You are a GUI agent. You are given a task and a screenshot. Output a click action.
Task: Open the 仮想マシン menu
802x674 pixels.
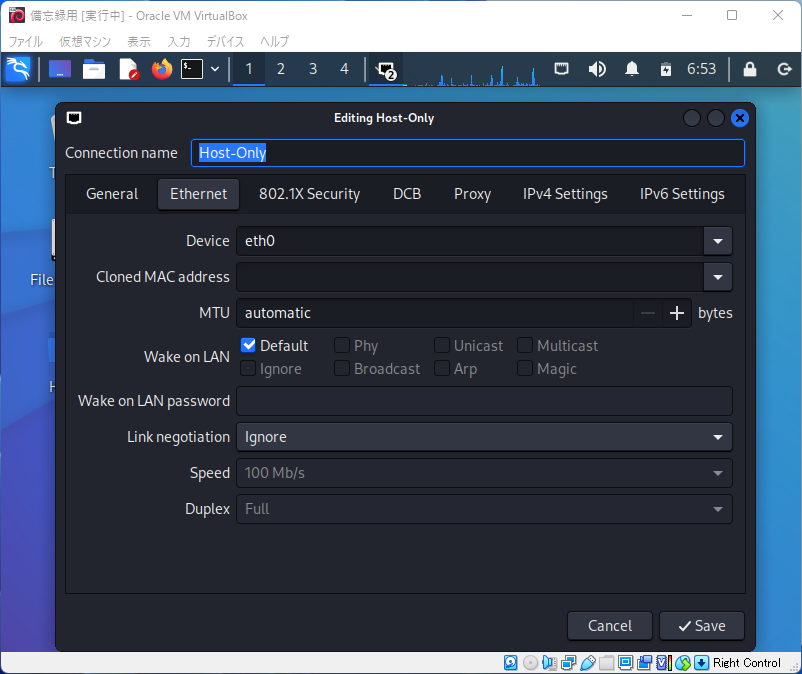click(x=85, y=41)
